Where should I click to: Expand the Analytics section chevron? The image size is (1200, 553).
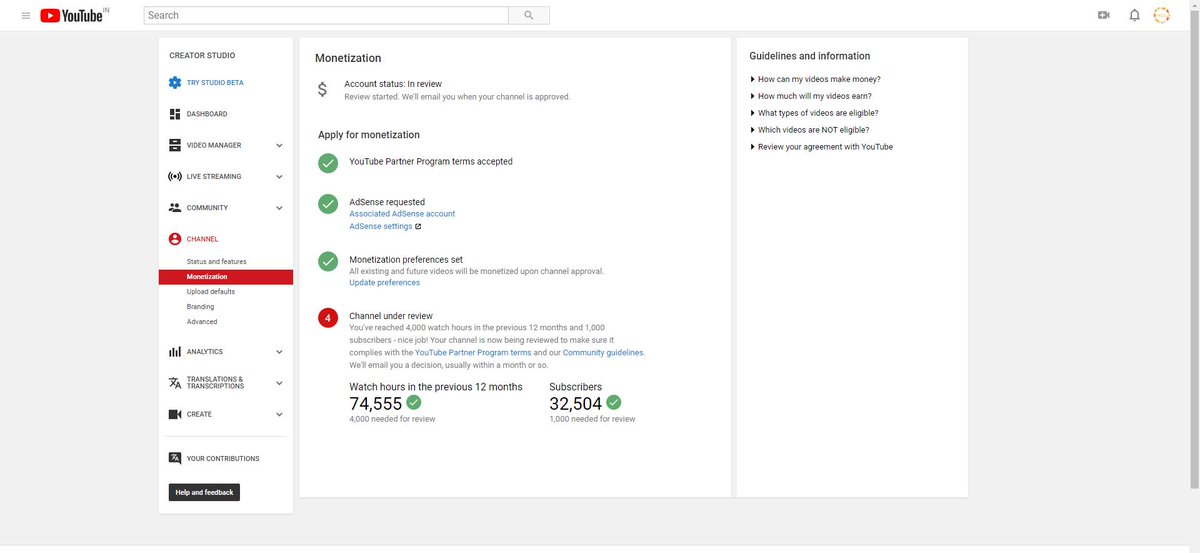(279, 352)
